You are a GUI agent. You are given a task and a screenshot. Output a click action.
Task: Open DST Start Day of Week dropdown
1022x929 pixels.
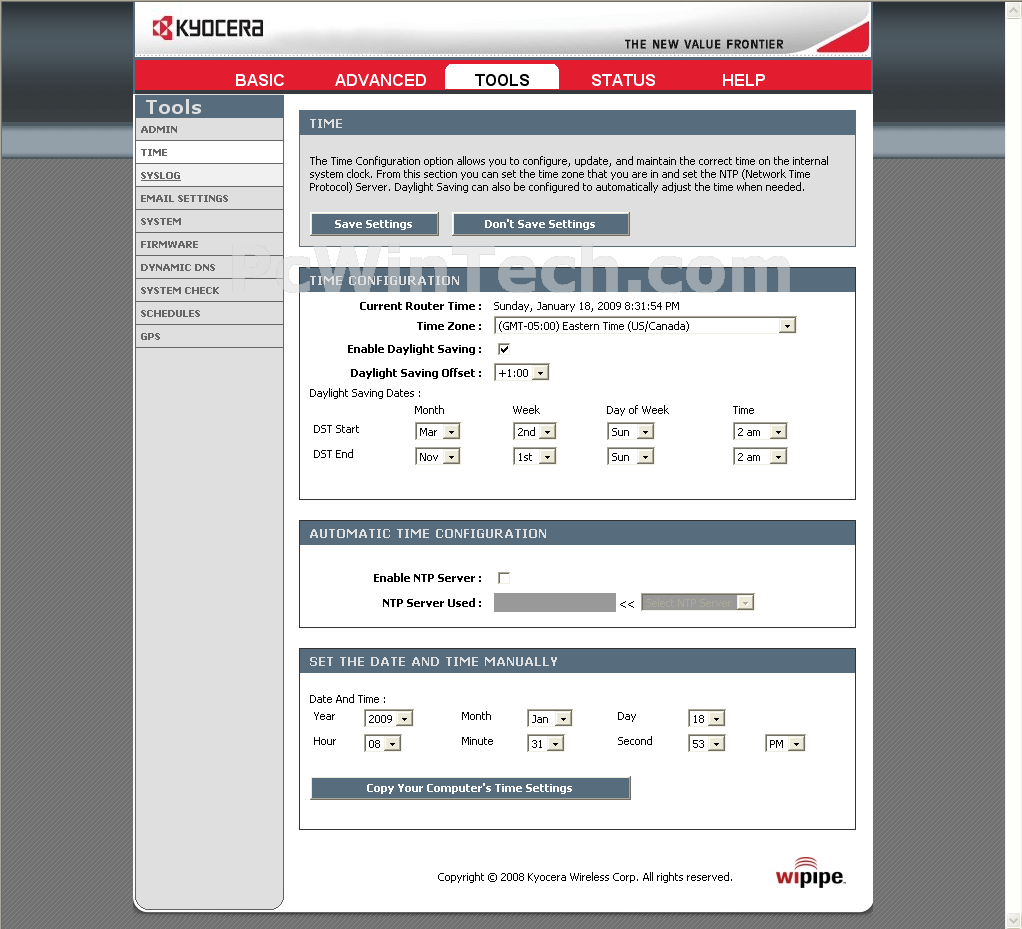click(x=630, y=431)
